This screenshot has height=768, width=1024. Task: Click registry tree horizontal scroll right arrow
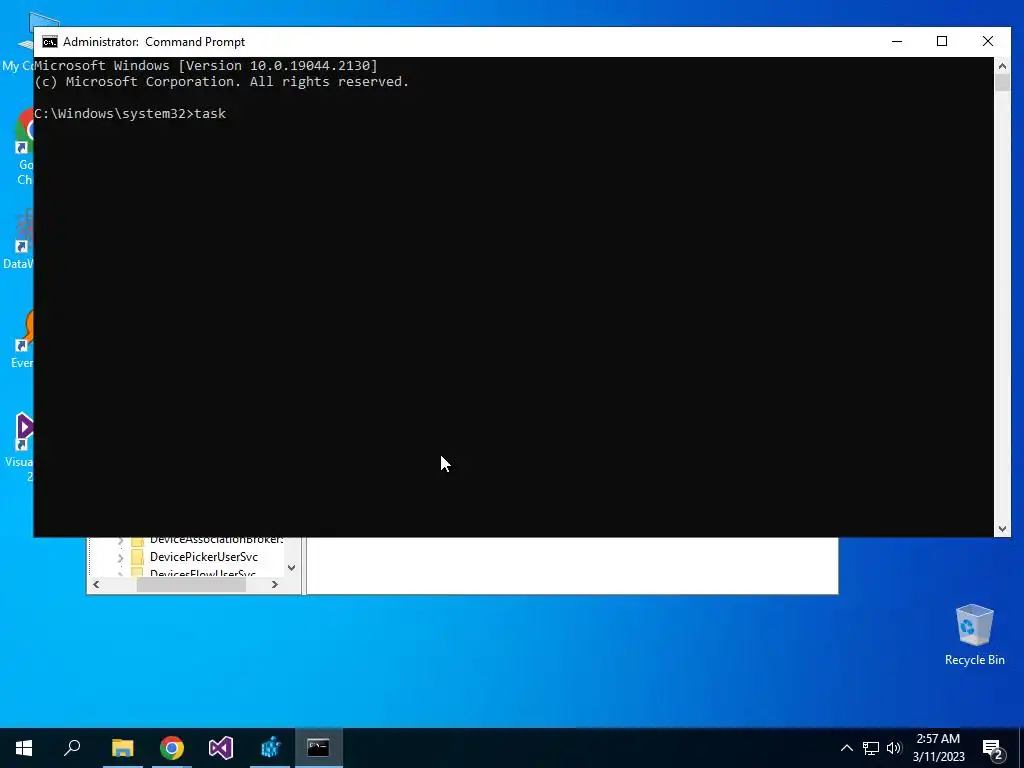(275, 584)
